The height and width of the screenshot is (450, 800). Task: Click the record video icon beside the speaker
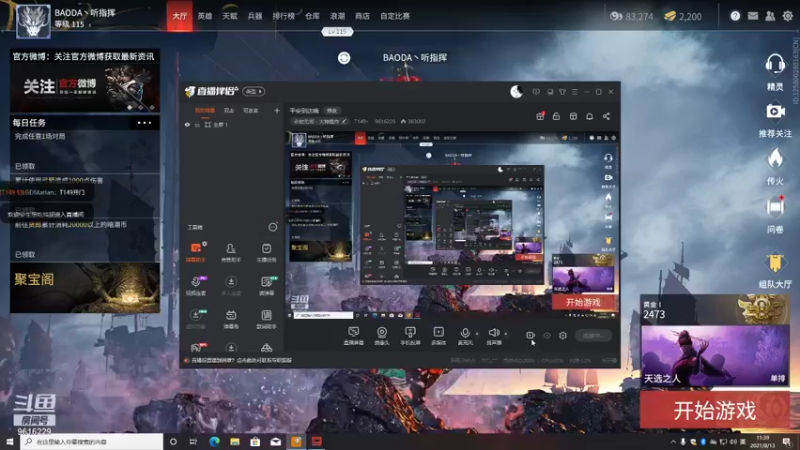pyautogui.click(x=530, y=335)
